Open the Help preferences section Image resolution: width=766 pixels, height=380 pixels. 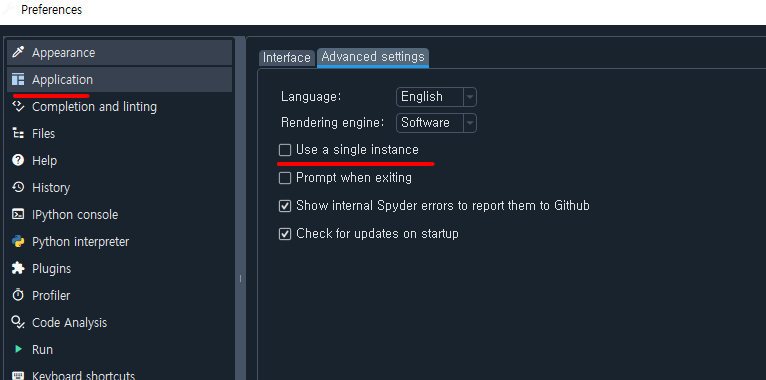[x=119, y=160]
